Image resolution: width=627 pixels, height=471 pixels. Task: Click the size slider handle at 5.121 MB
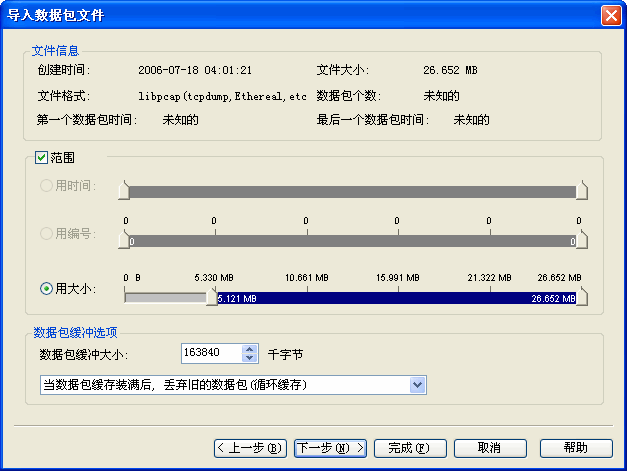pyautogui.click(x=212, y=296)
